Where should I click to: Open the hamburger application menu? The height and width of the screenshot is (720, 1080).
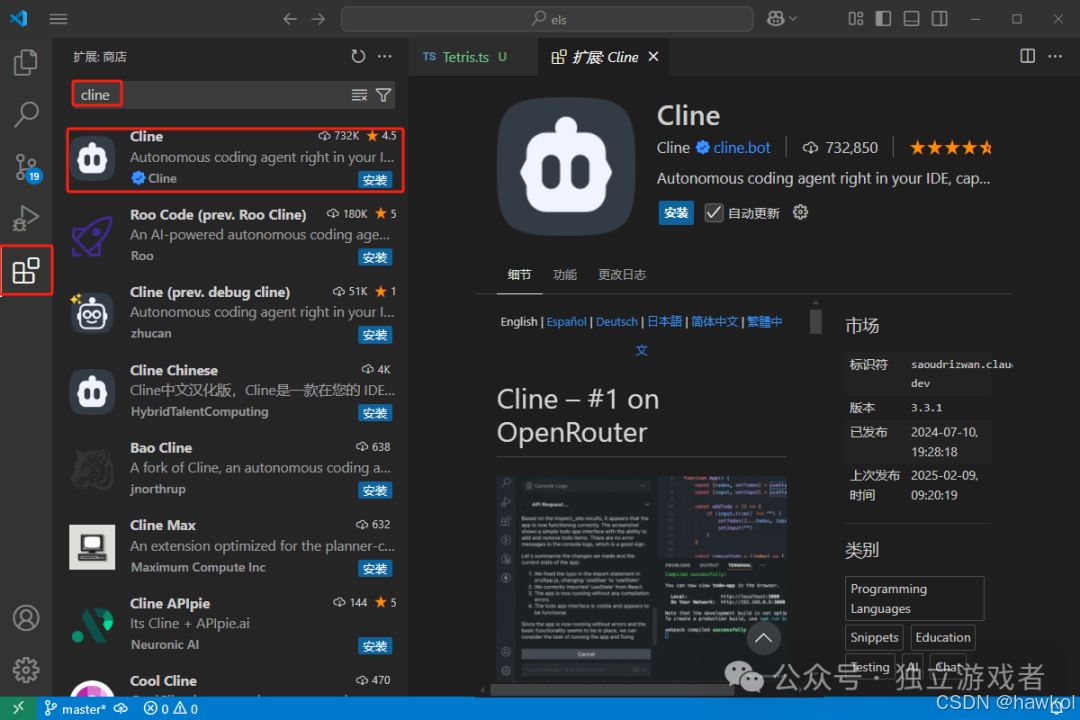tap(59, 19)
